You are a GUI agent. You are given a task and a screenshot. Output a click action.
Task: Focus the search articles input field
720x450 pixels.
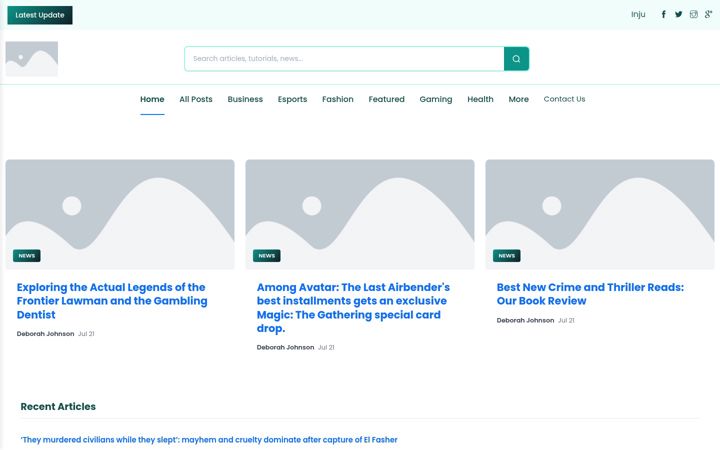coord(344,59)
